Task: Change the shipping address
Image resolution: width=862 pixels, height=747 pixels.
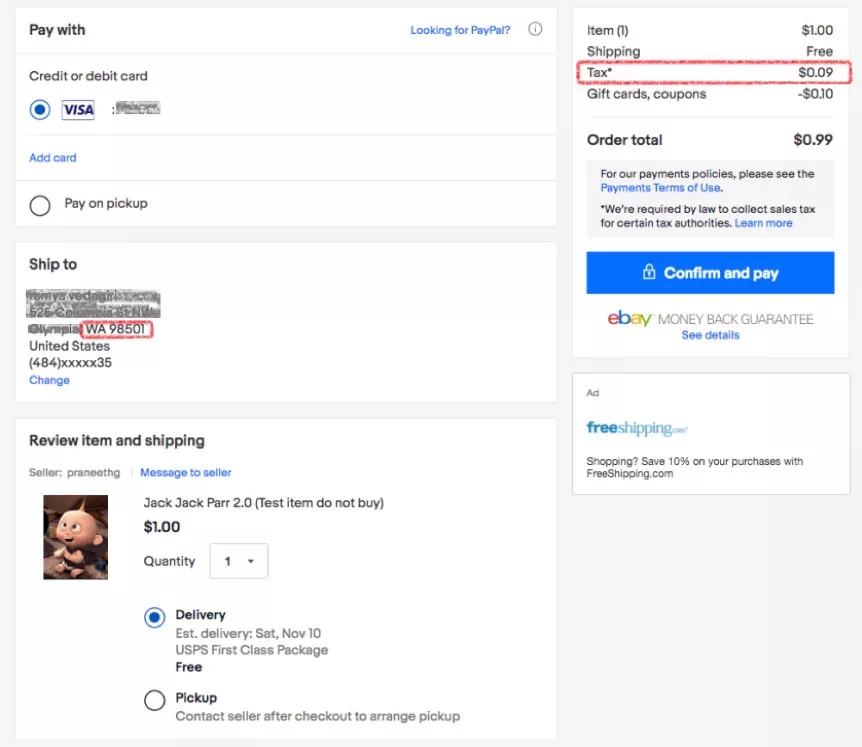Action: (49, 380)
